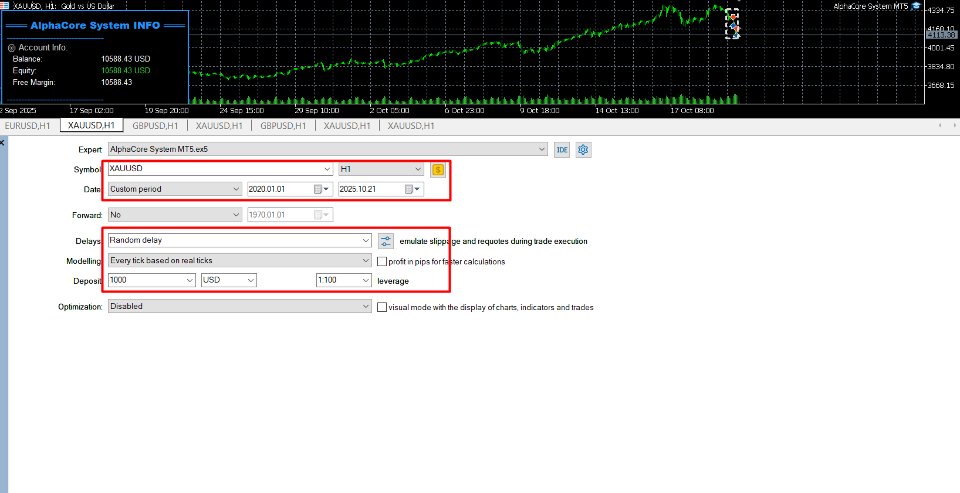960x493 pixels.
Task: Open the IDE button to edit expert
Action: click(561, 149)
